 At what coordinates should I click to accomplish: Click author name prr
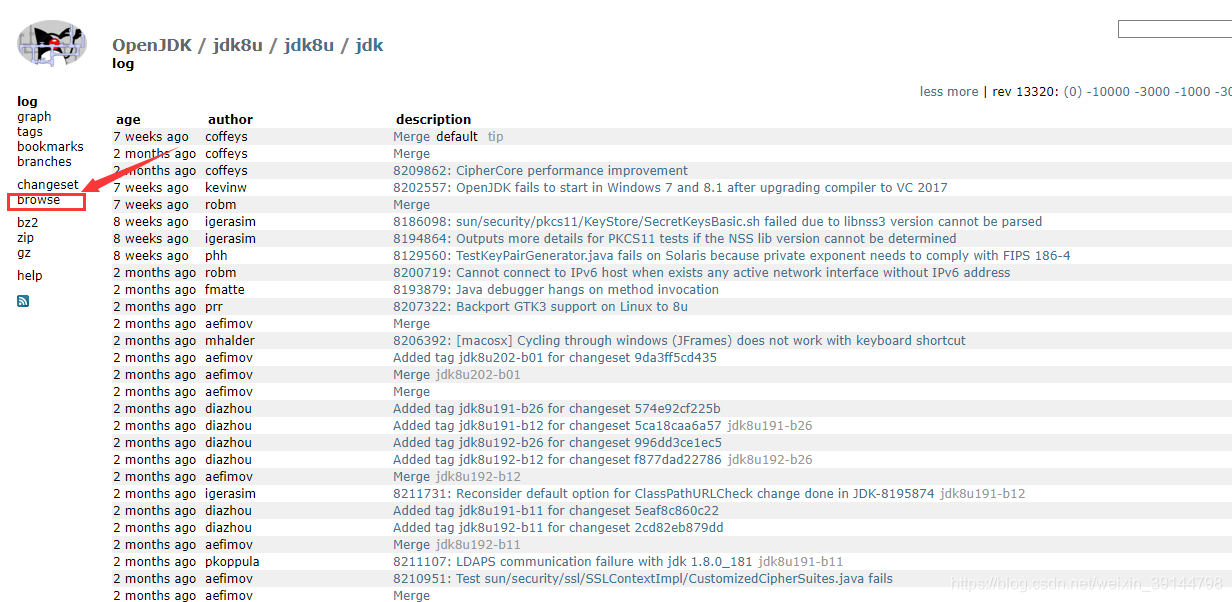pyautogui.click(x=215, y=307)
